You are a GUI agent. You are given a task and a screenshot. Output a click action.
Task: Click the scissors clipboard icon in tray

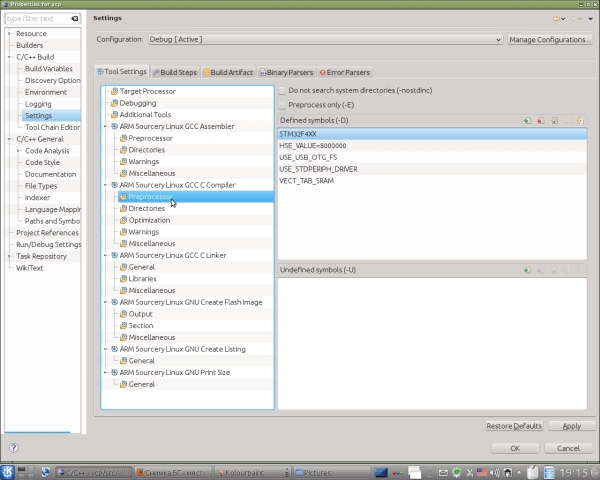(x=470, y=473)
